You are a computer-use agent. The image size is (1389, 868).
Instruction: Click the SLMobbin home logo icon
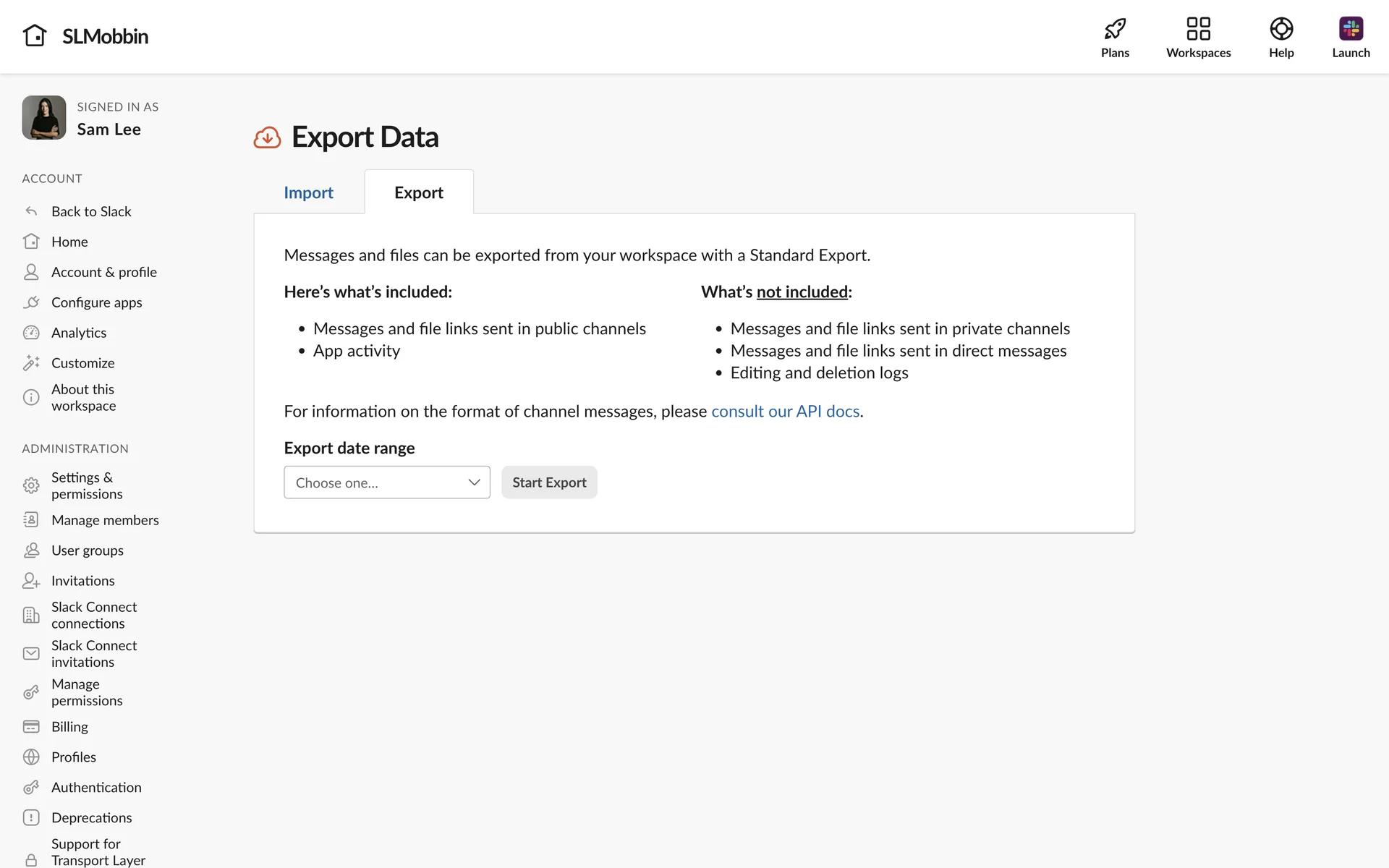pos(35,35)
